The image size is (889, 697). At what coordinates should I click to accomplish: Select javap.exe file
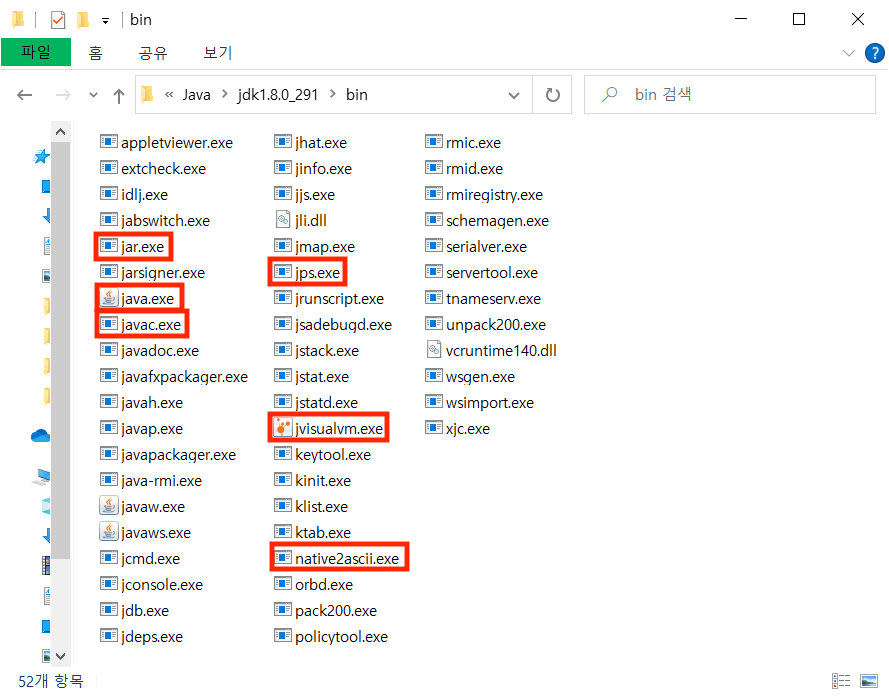[x=141, y=429]
